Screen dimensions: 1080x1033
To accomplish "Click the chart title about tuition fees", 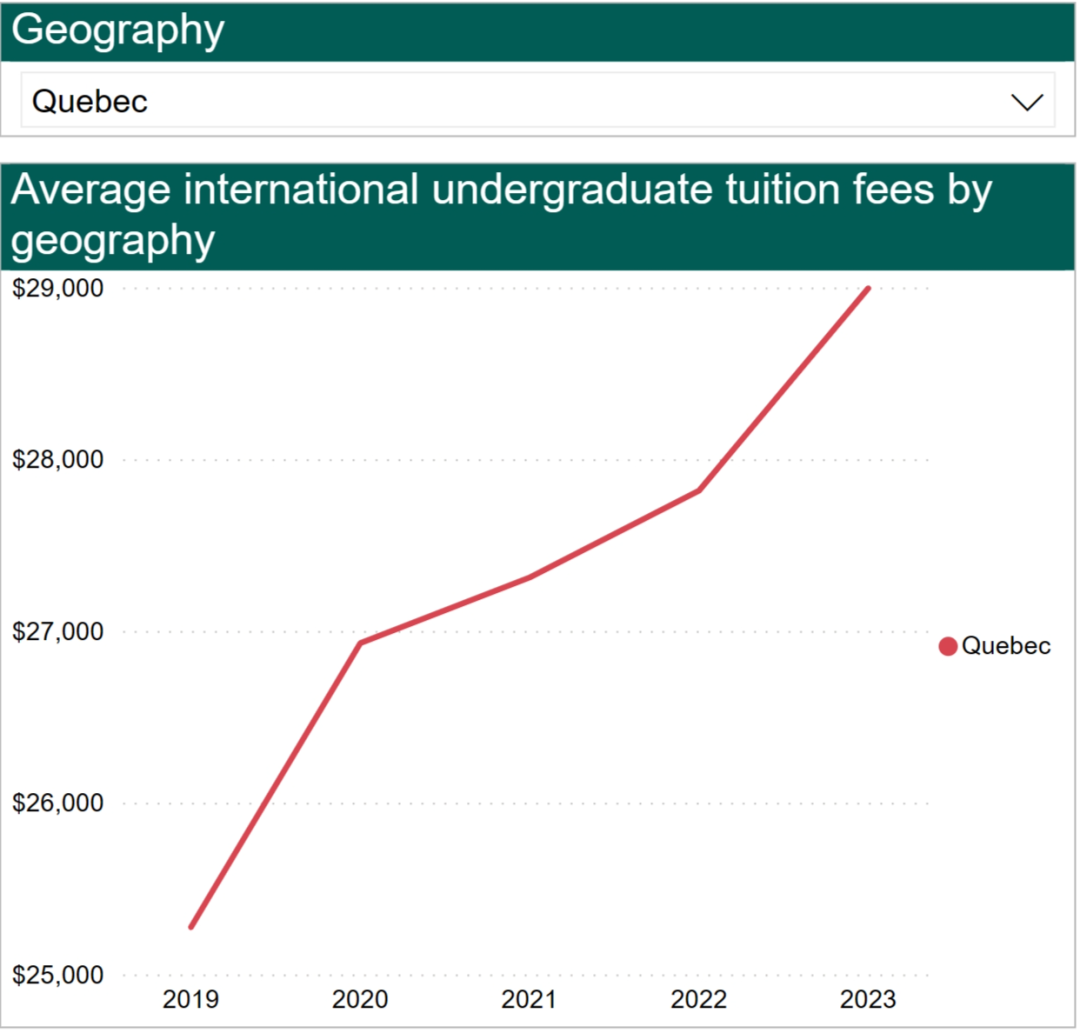I will [501, 214].
